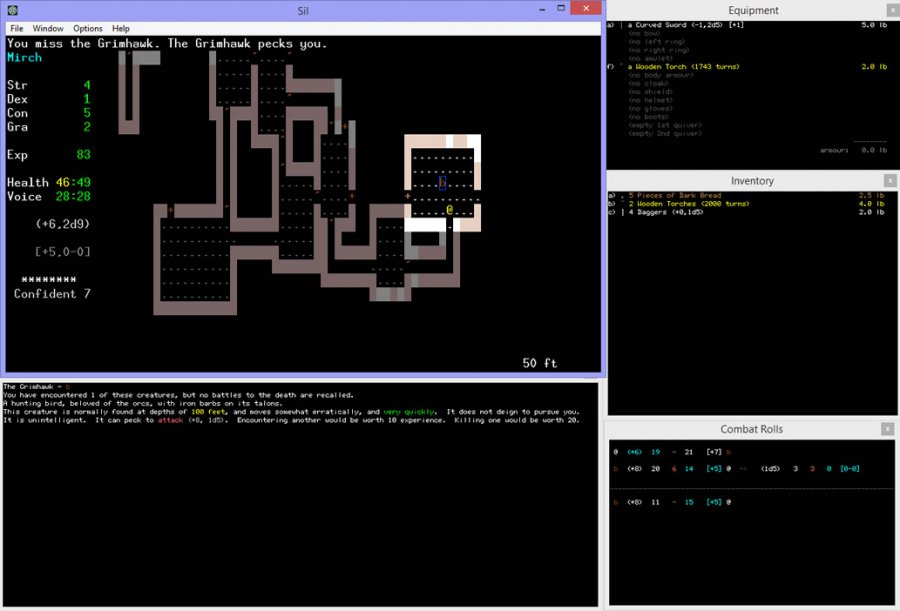The image size is (900, 611).
Task: Select 5 Pieces of Dark Bread in Inventory
Action: (x=674, y=195)
